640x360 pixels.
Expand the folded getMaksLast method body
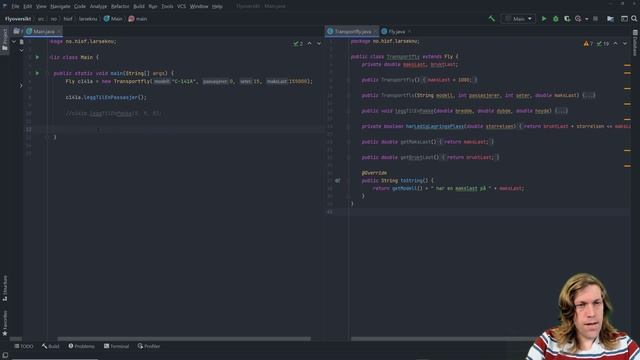467,142
